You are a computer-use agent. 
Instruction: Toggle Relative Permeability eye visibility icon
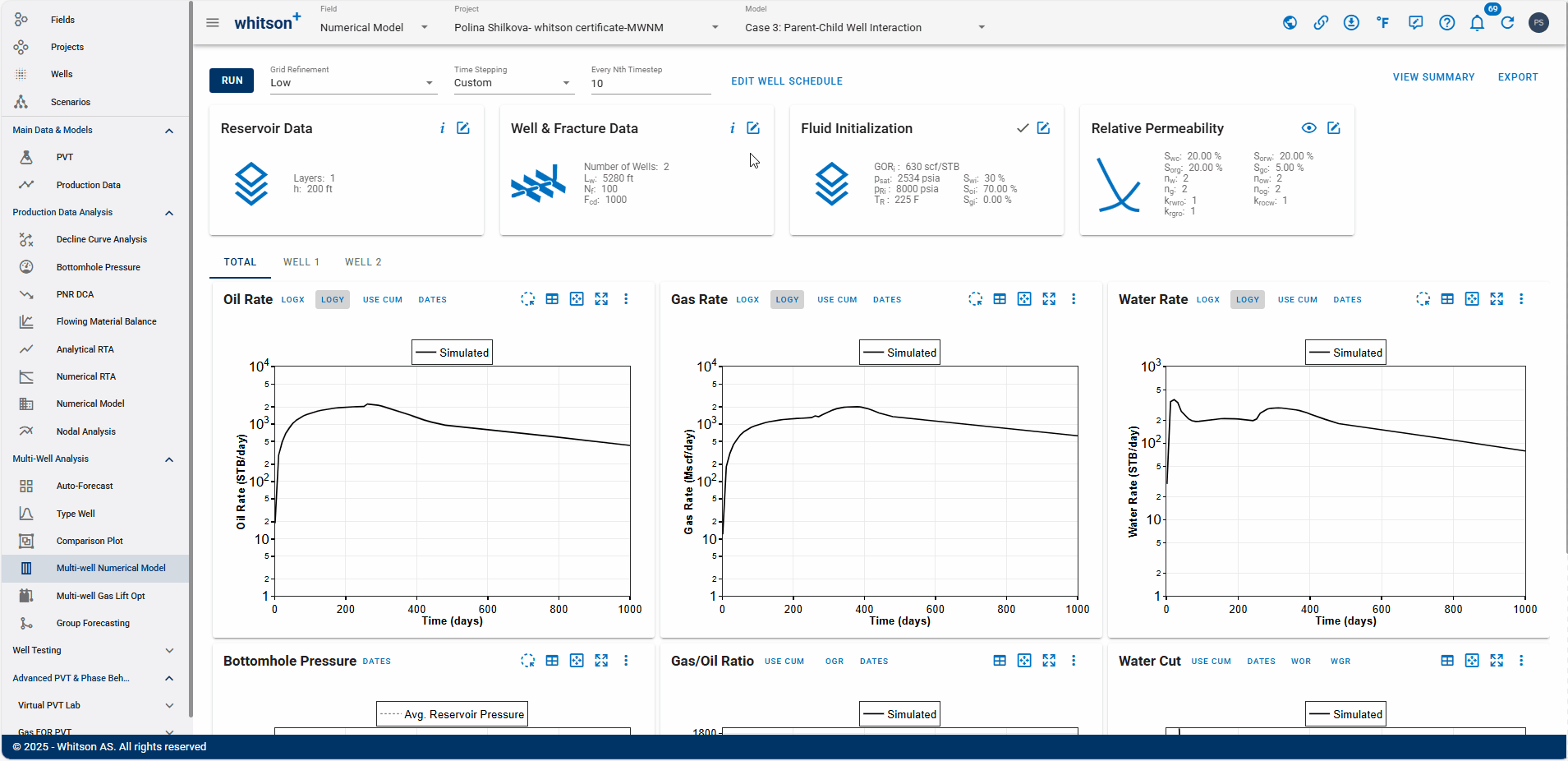click(1309, 128)
